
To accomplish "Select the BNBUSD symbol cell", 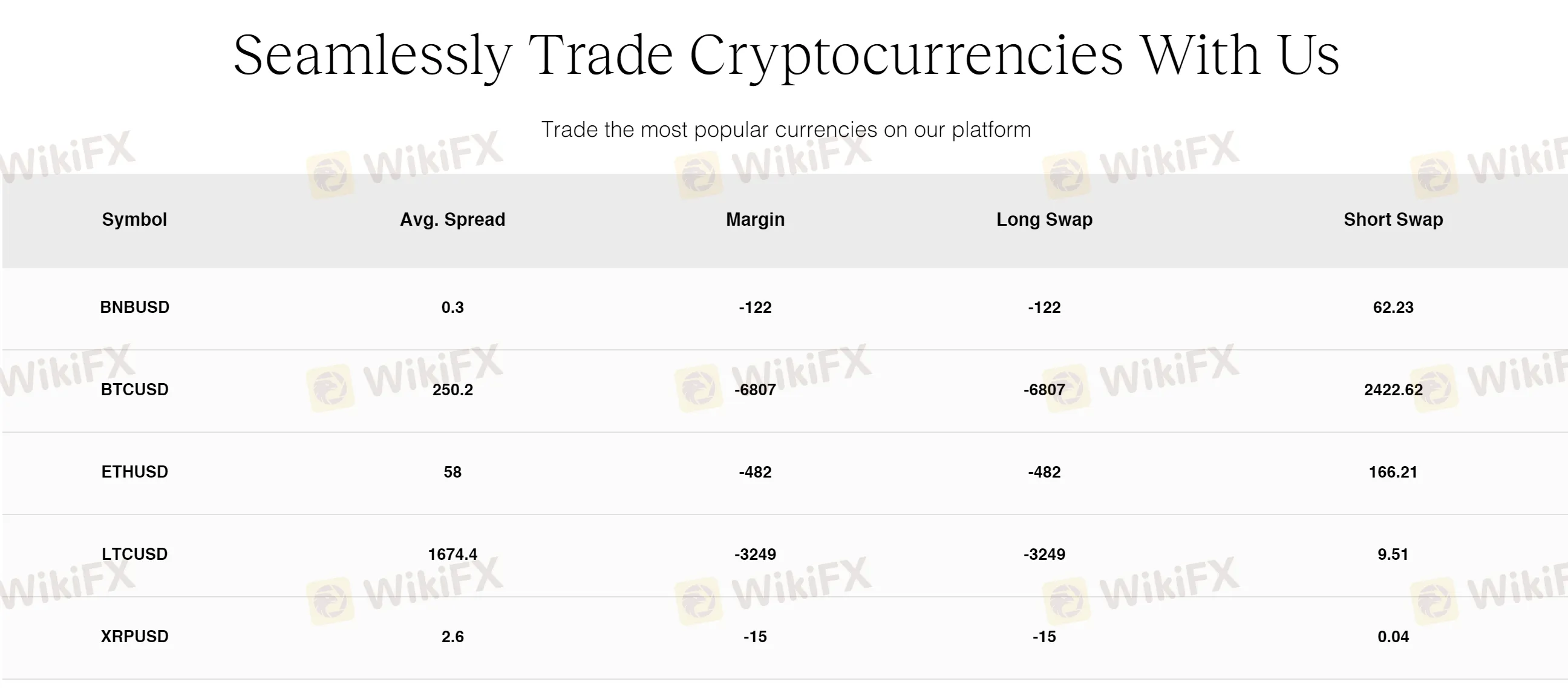I will 134,307.
